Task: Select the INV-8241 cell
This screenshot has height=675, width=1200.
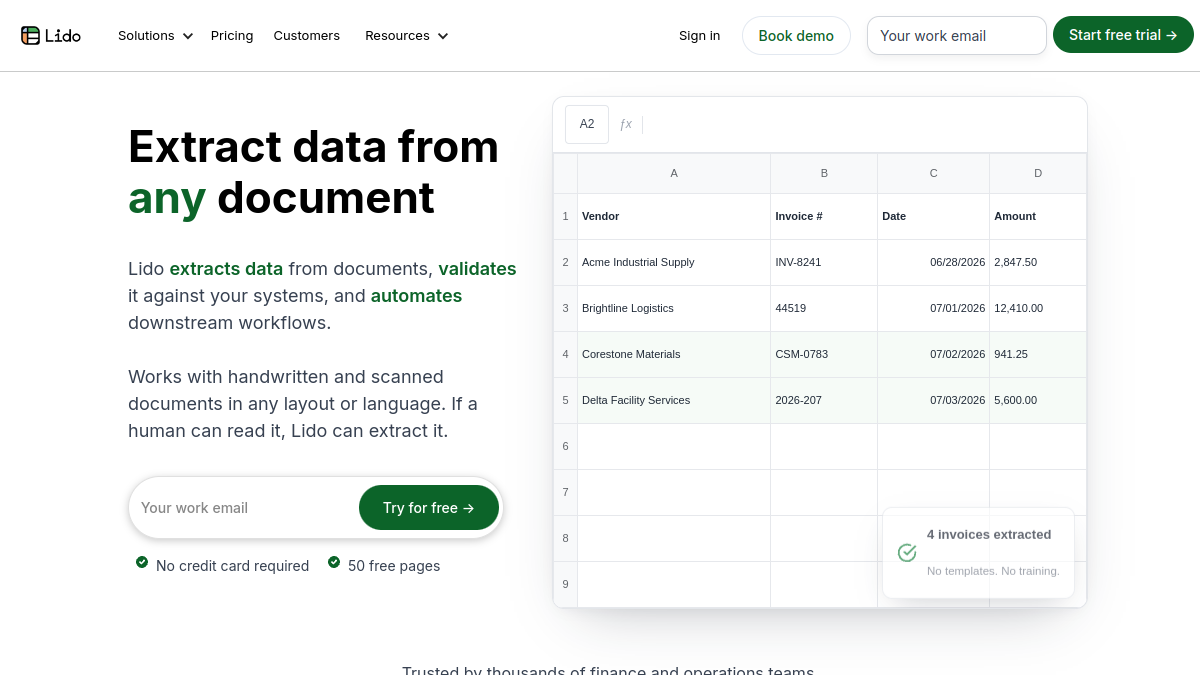Action: tap(824, 262)
